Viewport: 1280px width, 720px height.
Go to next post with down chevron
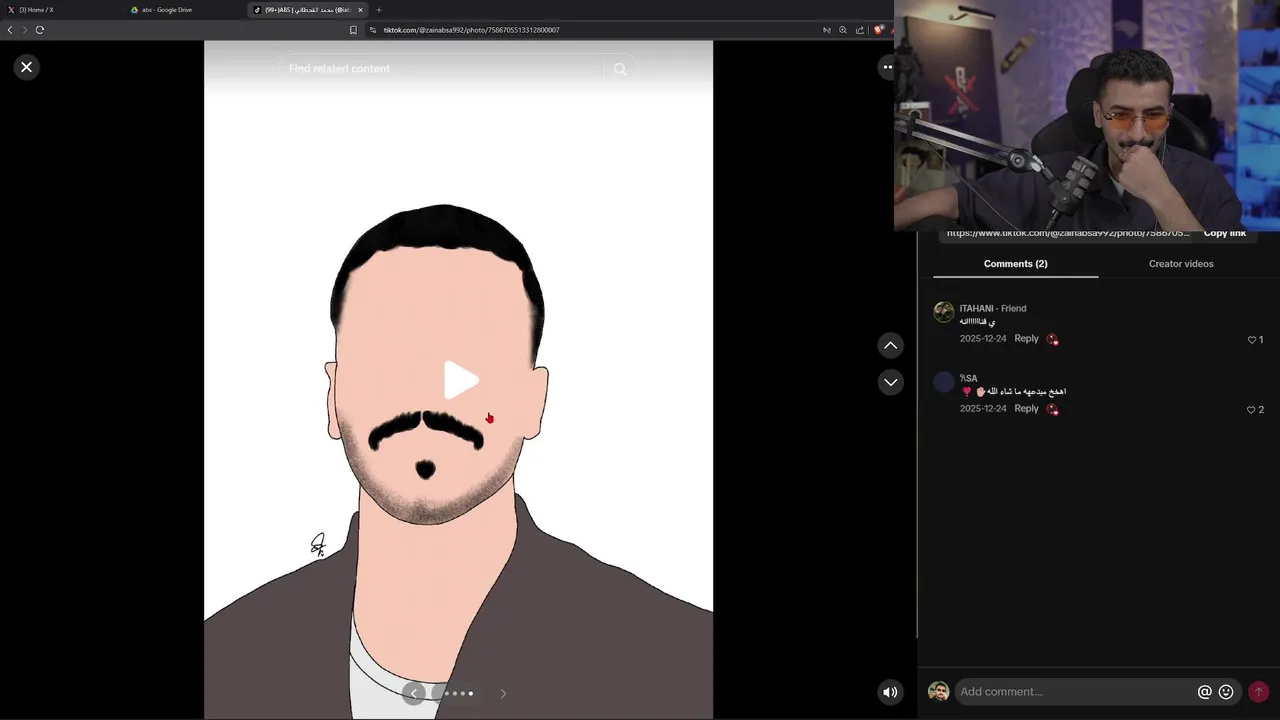pos(890,382)
